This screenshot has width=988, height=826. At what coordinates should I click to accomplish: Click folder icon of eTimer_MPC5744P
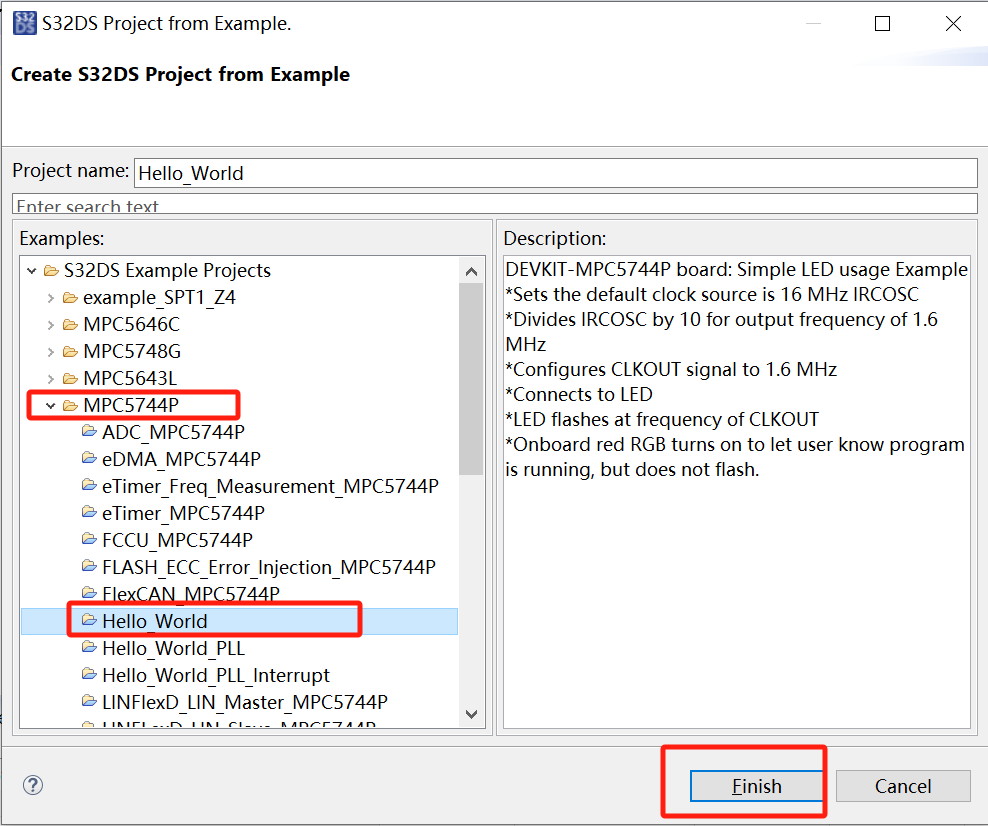89,512
